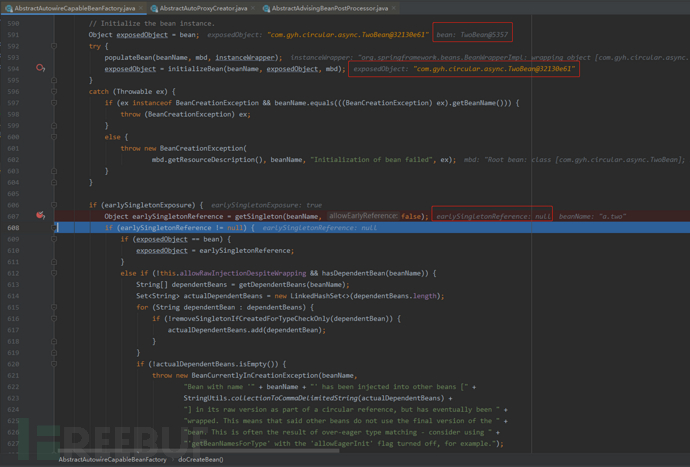Collapse the try block at line 592
The height and width of the screenshot is (467, 690).
pyautogui.click(x=55, y=46)
